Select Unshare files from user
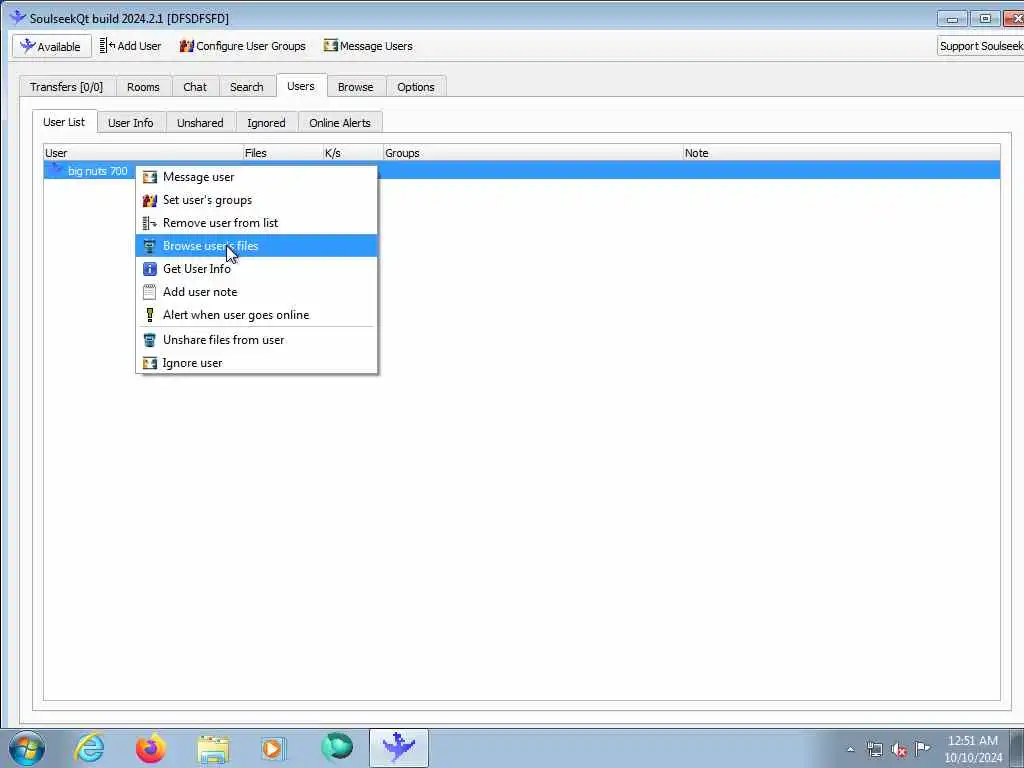 (x=257, y=340)
